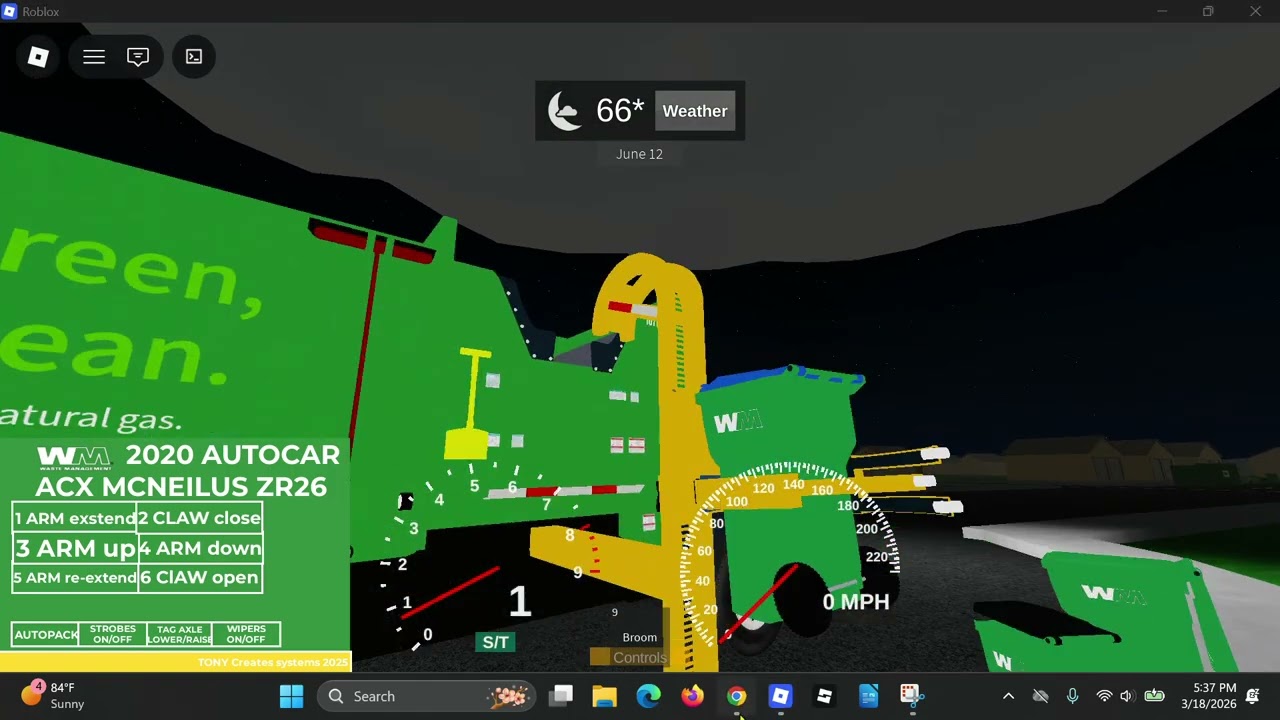Open the Snipping Tool taskbar icon
This screenshot has width=1280, height=720.
911,696
